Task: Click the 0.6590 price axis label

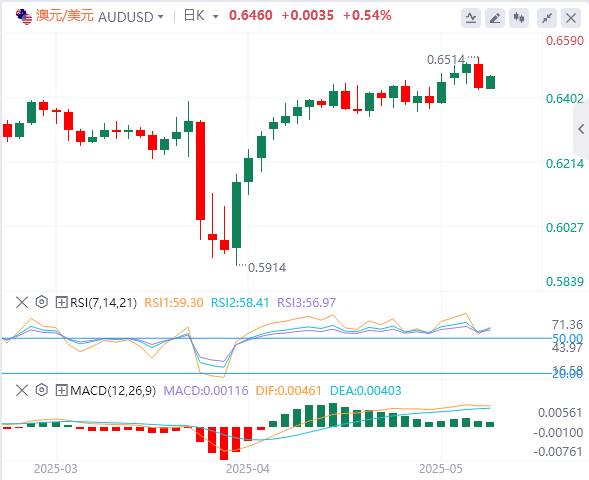Action: (565, 41)
